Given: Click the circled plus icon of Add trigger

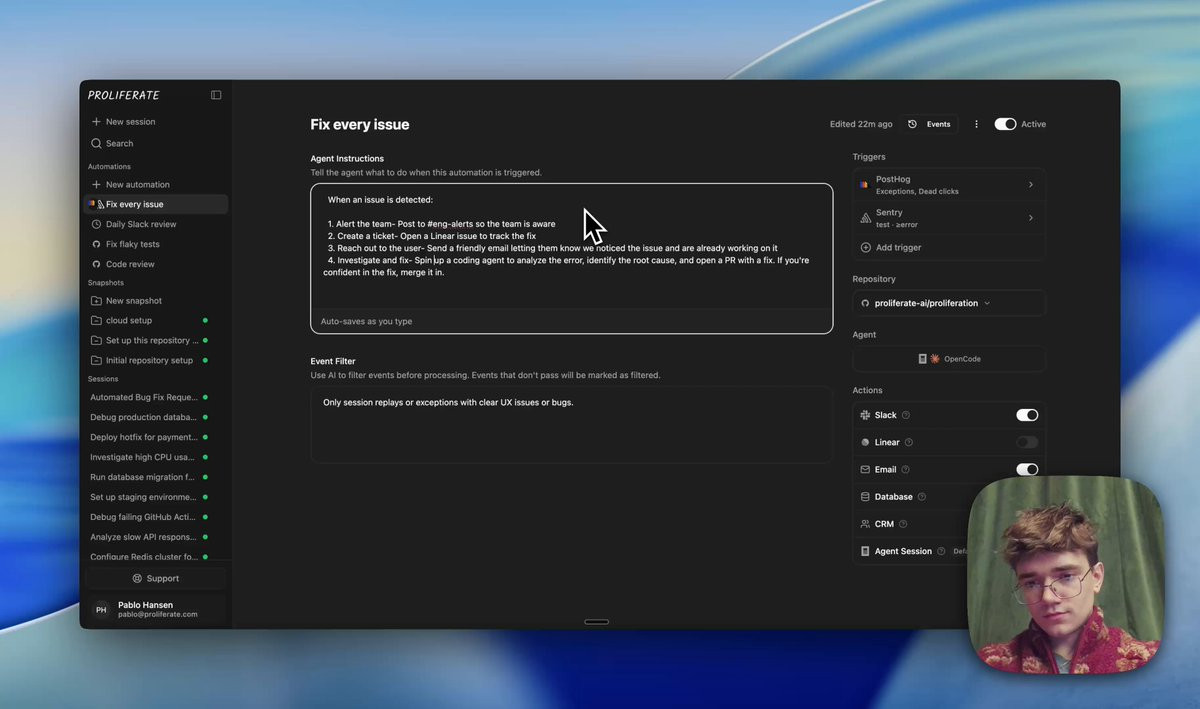Looking at the screenshot, I should point(866,247).
